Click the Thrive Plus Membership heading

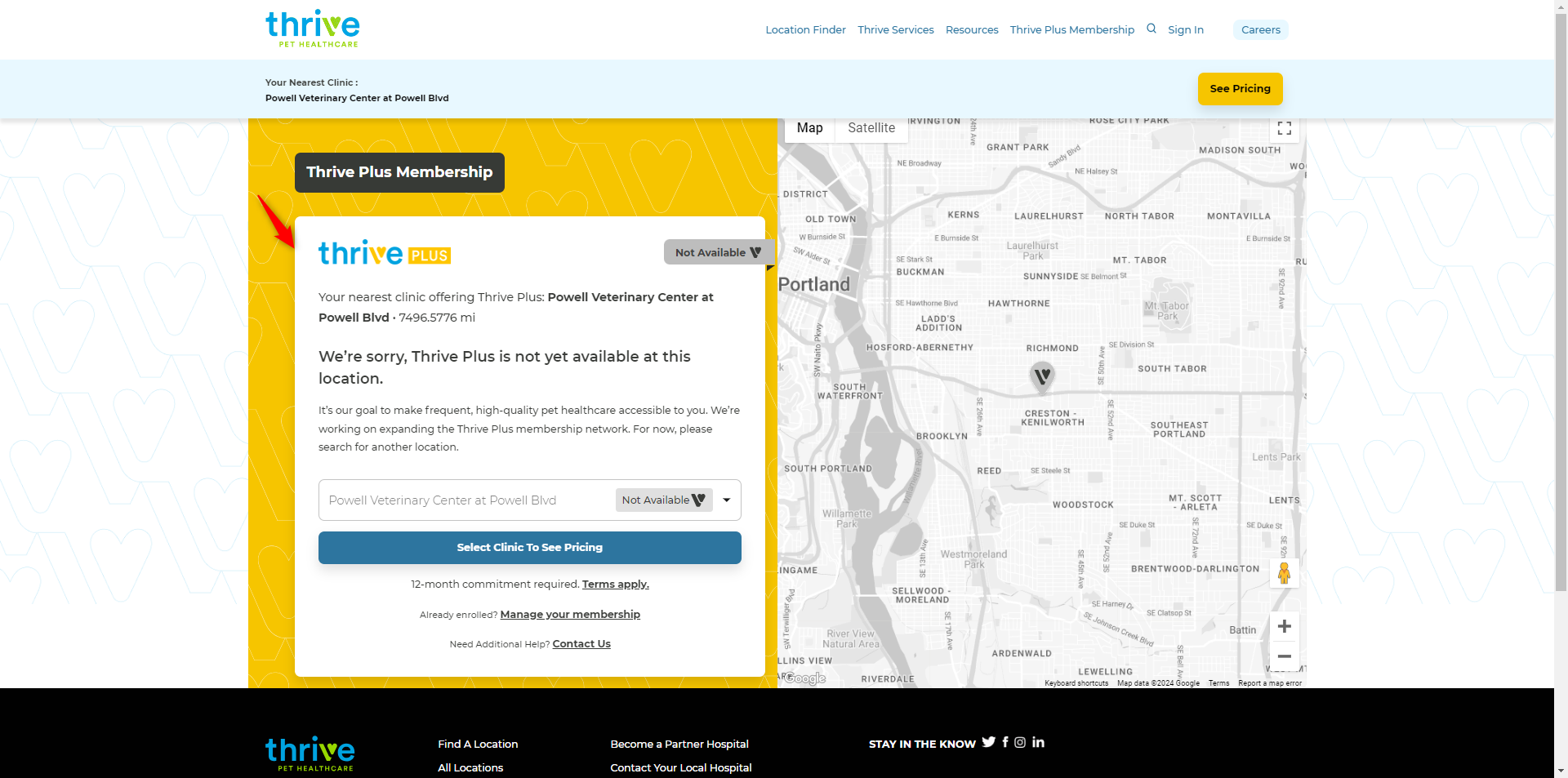[x=399, y=172]
